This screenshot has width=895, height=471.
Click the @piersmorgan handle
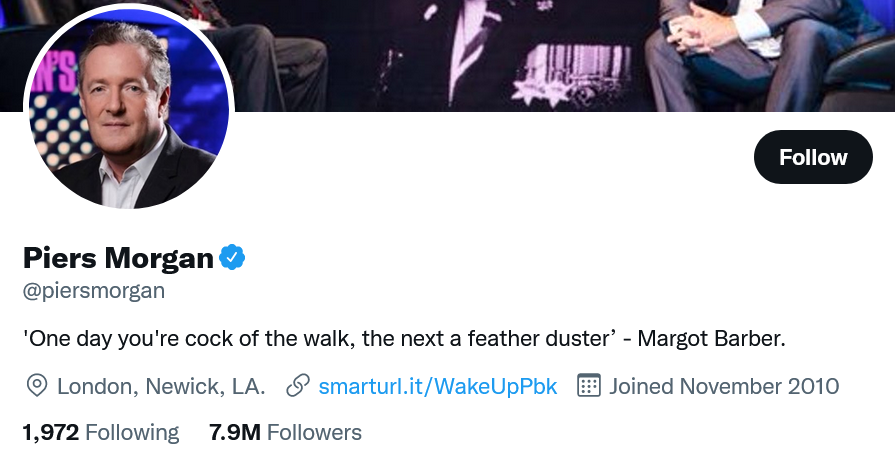pyautogui.click(x=94, y=291)
